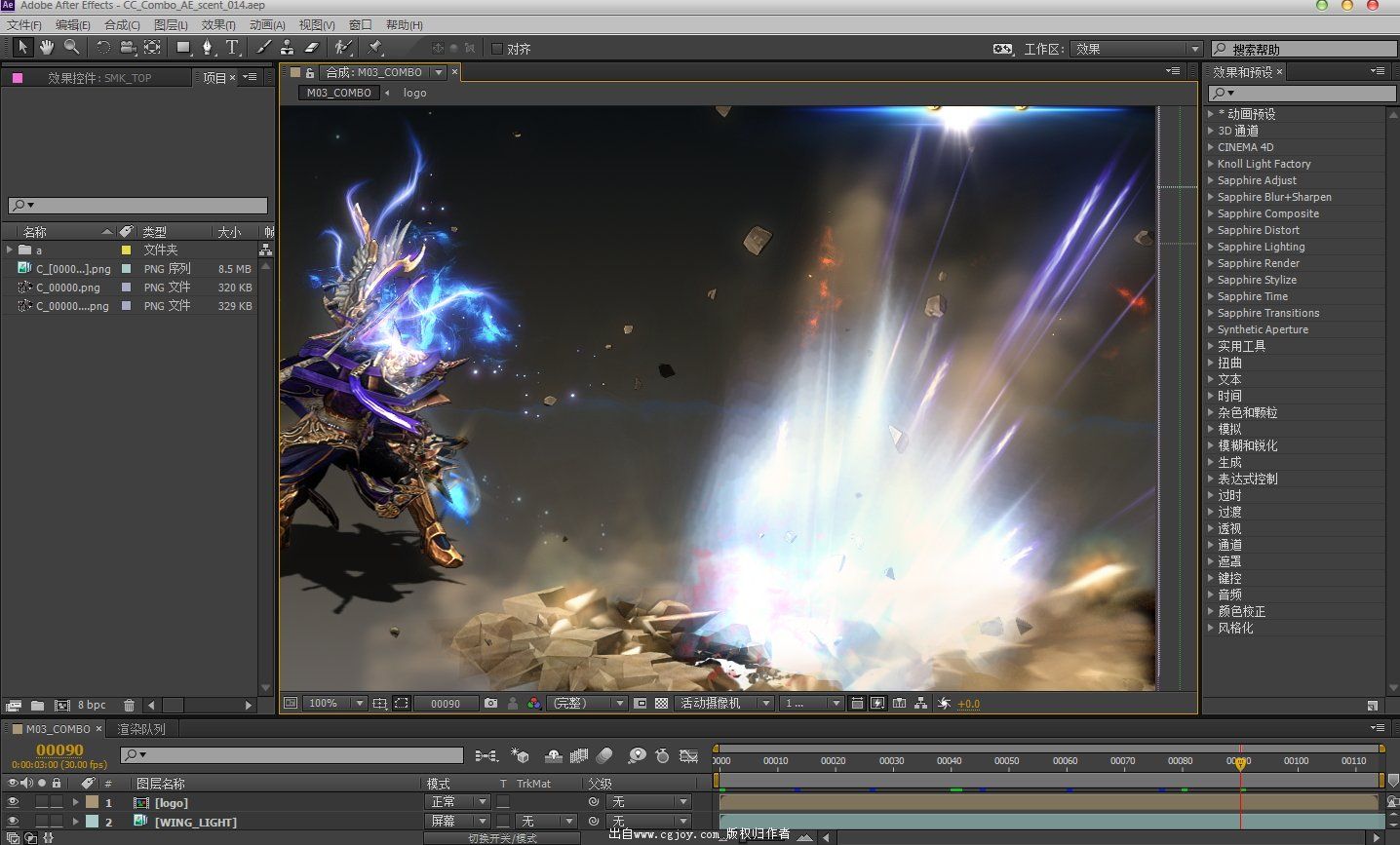This screenshot has width=1400, height=845.
Task: Toggle fast previews button in viewer
Action: pos(877,703)
